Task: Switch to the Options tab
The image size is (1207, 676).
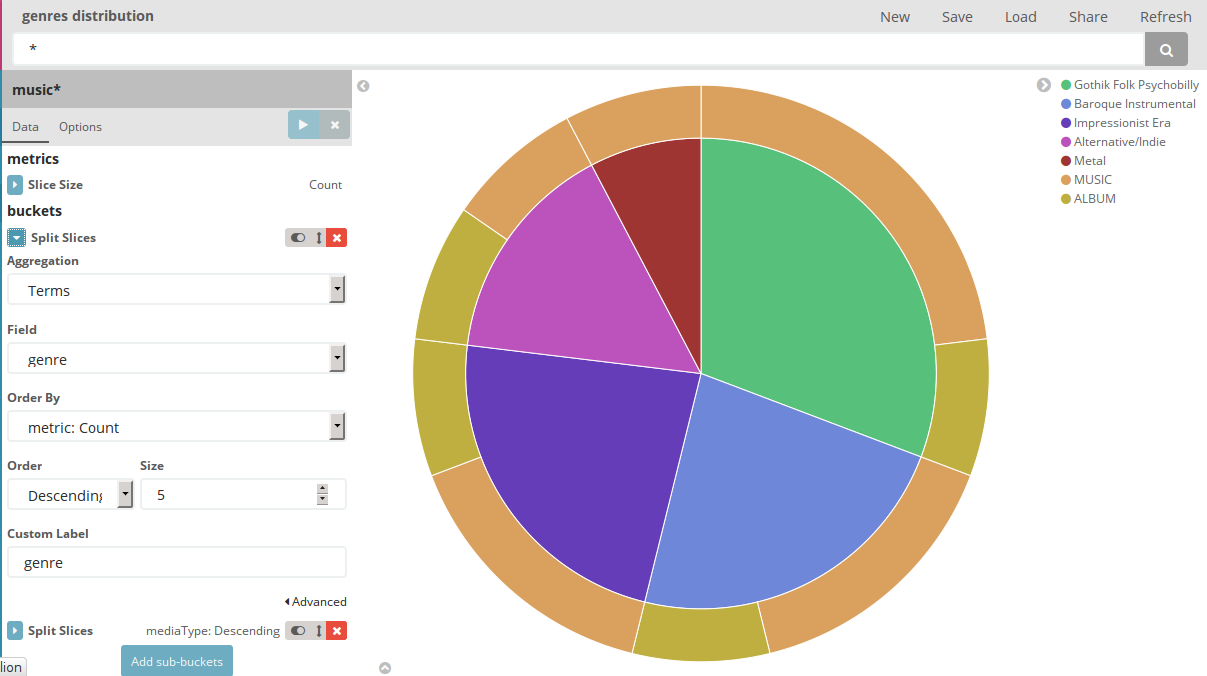Action: pos(80,127)
